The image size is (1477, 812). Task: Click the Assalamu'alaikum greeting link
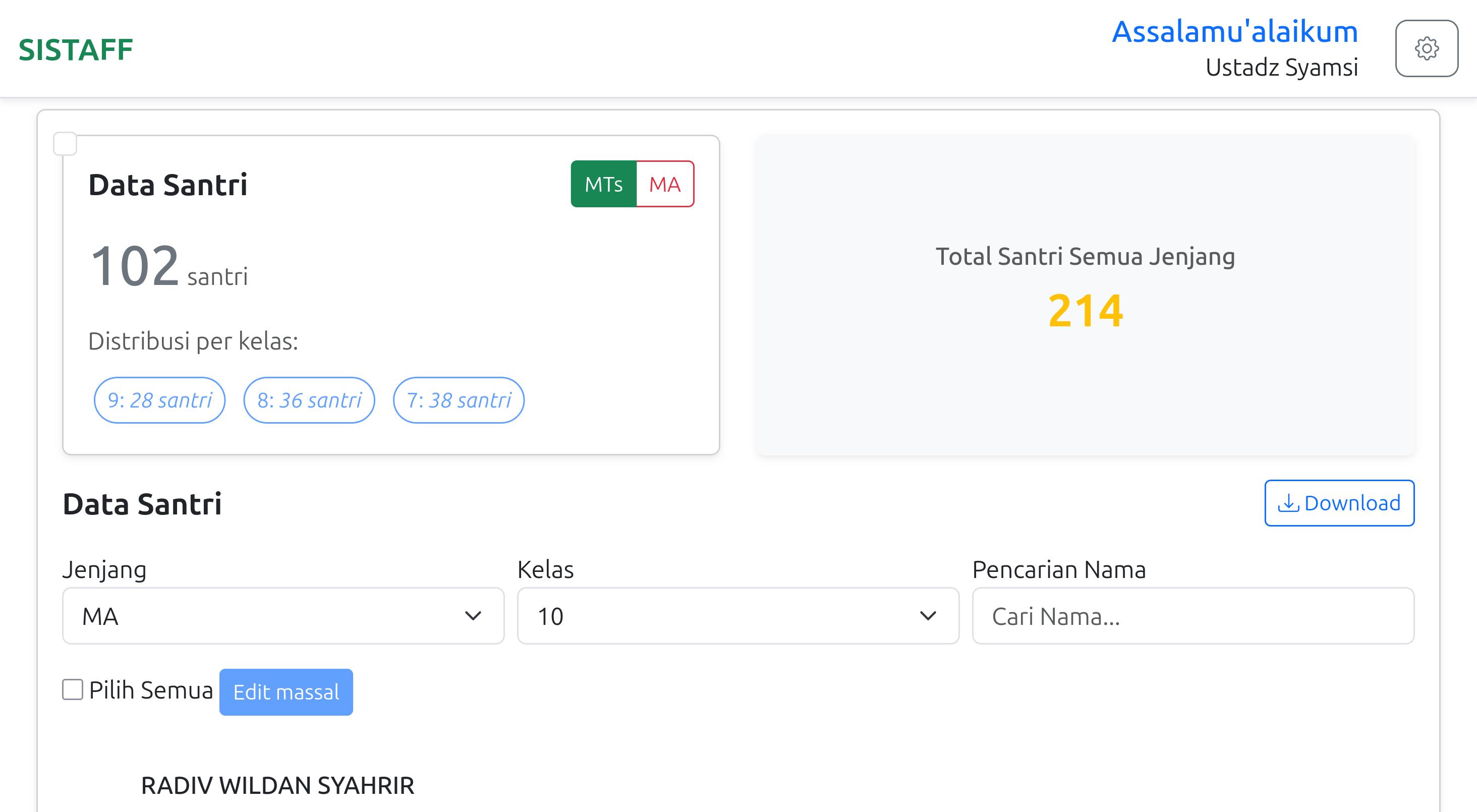coord(1234,32)
